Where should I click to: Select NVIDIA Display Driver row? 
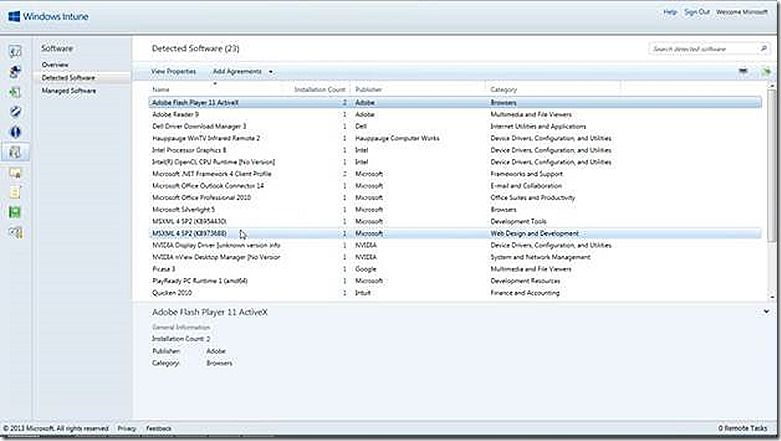[455, 245]
